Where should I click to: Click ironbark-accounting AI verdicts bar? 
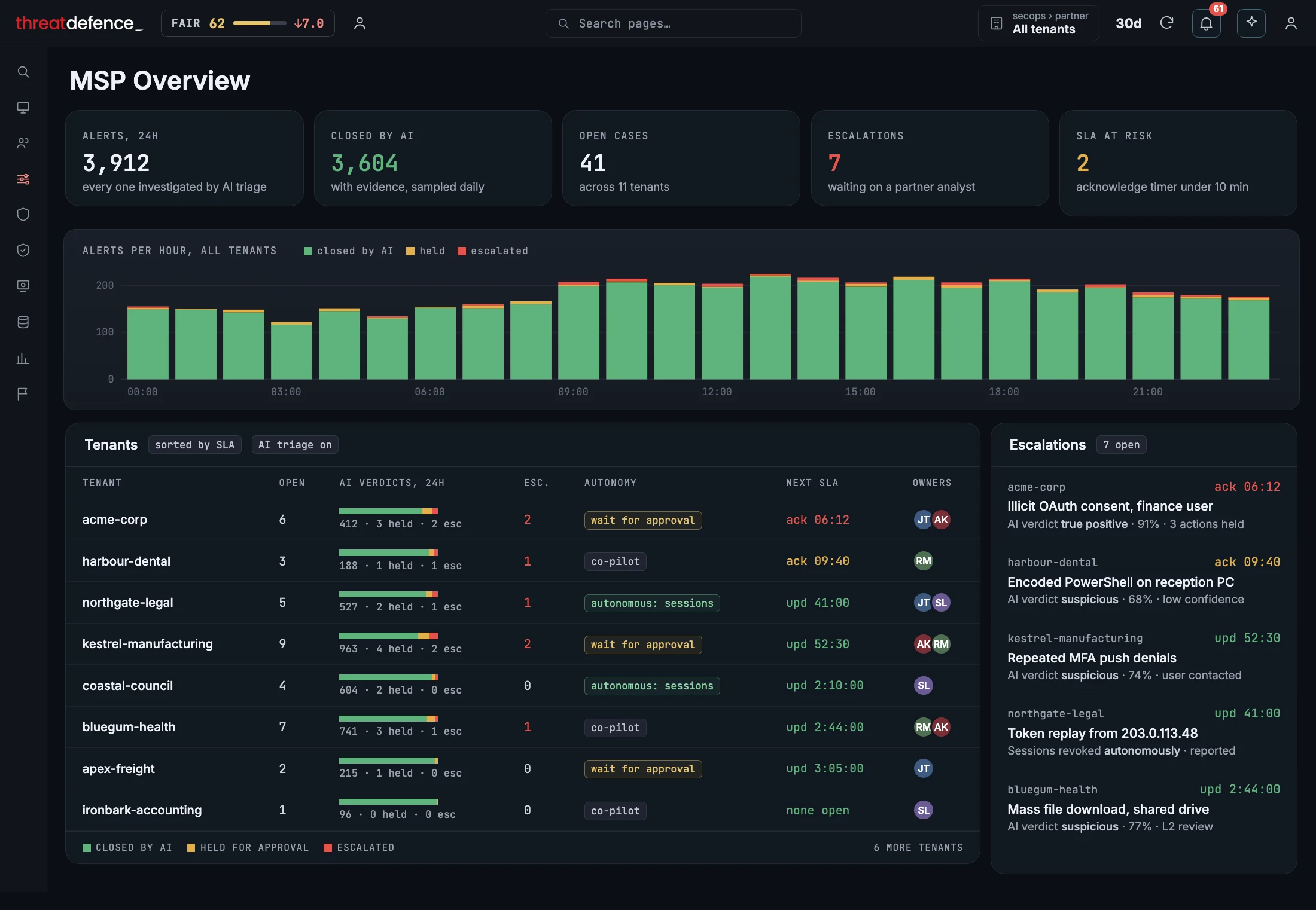point(388,802)
